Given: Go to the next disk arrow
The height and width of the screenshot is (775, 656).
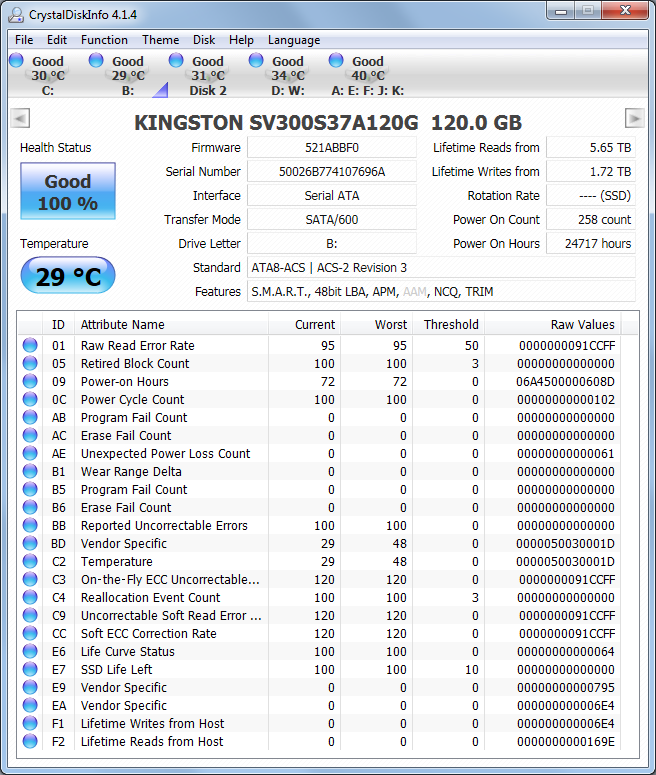Looking at the screenshot, I should [635, 118].
